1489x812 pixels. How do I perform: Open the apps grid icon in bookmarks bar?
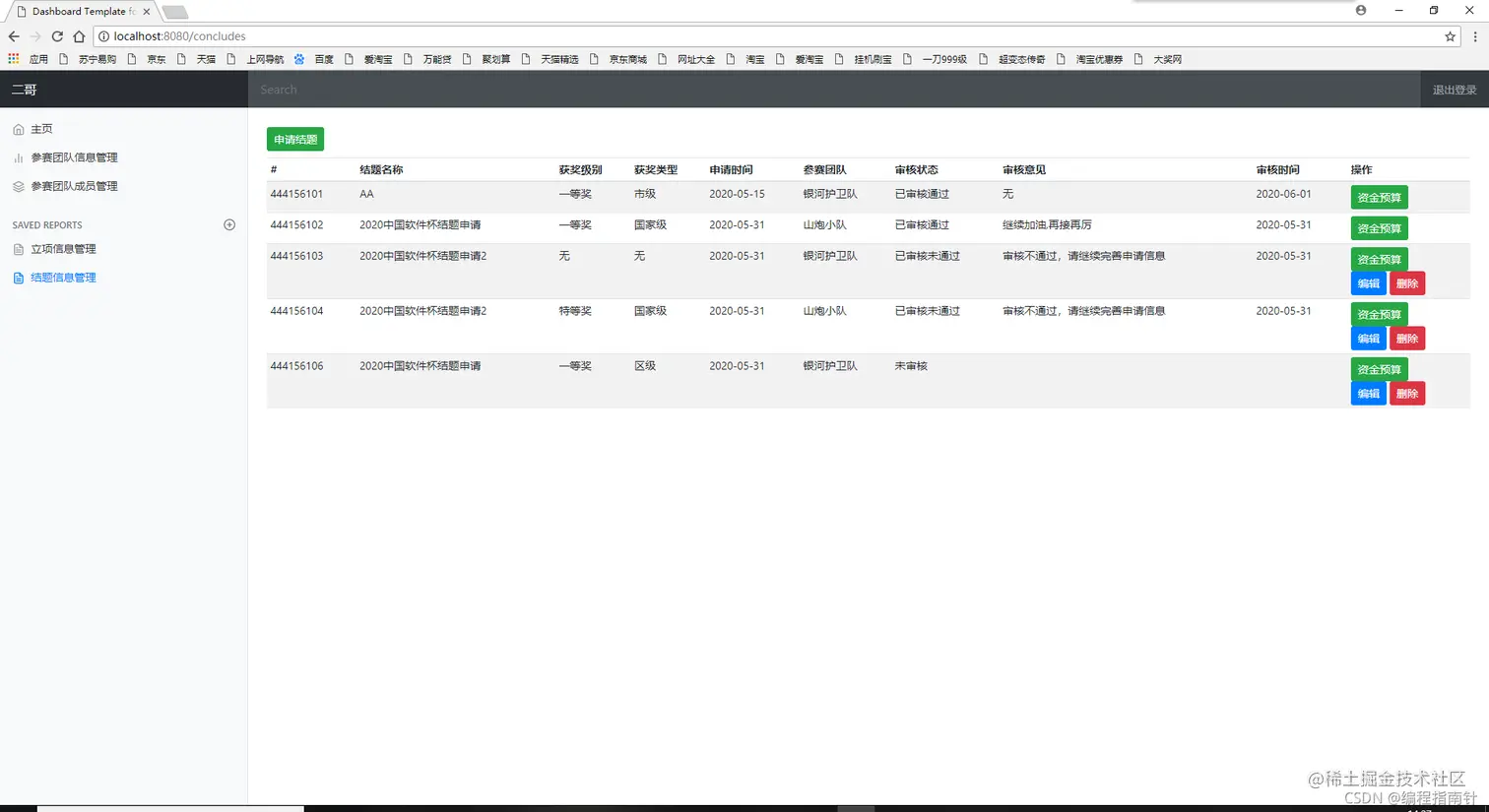tap(14, 59)
